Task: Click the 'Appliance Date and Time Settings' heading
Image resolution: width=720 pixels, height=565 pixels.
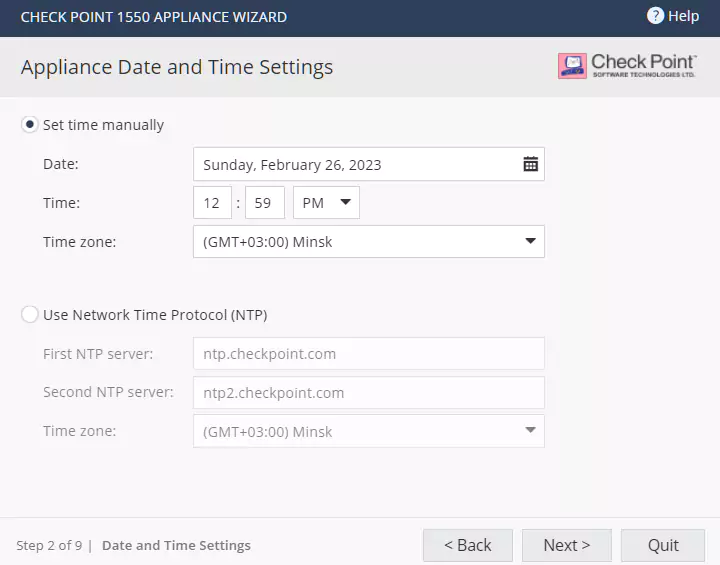Action: [177, 68]
